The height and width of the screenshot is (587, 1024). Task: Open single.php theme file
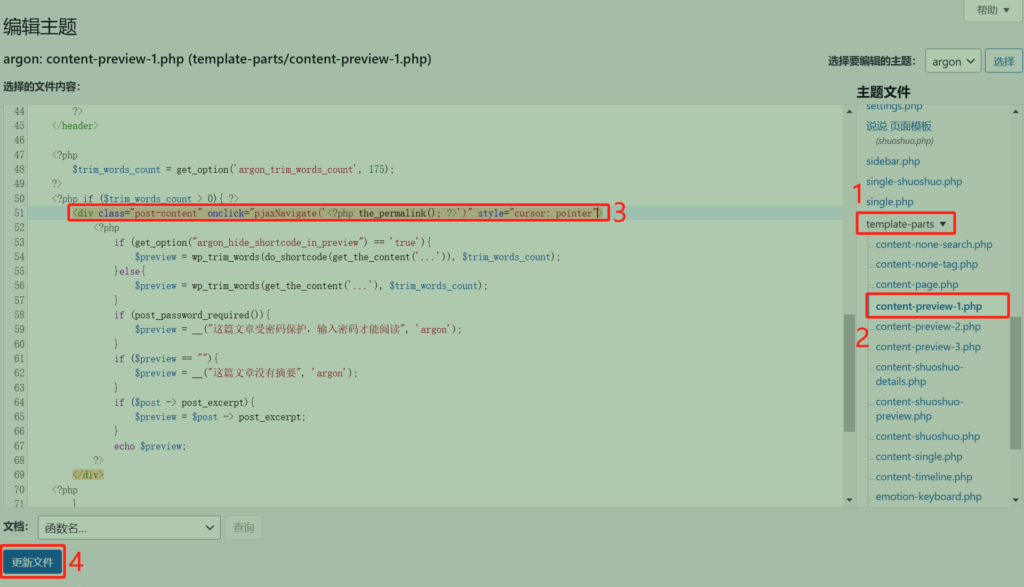point(890,203)
